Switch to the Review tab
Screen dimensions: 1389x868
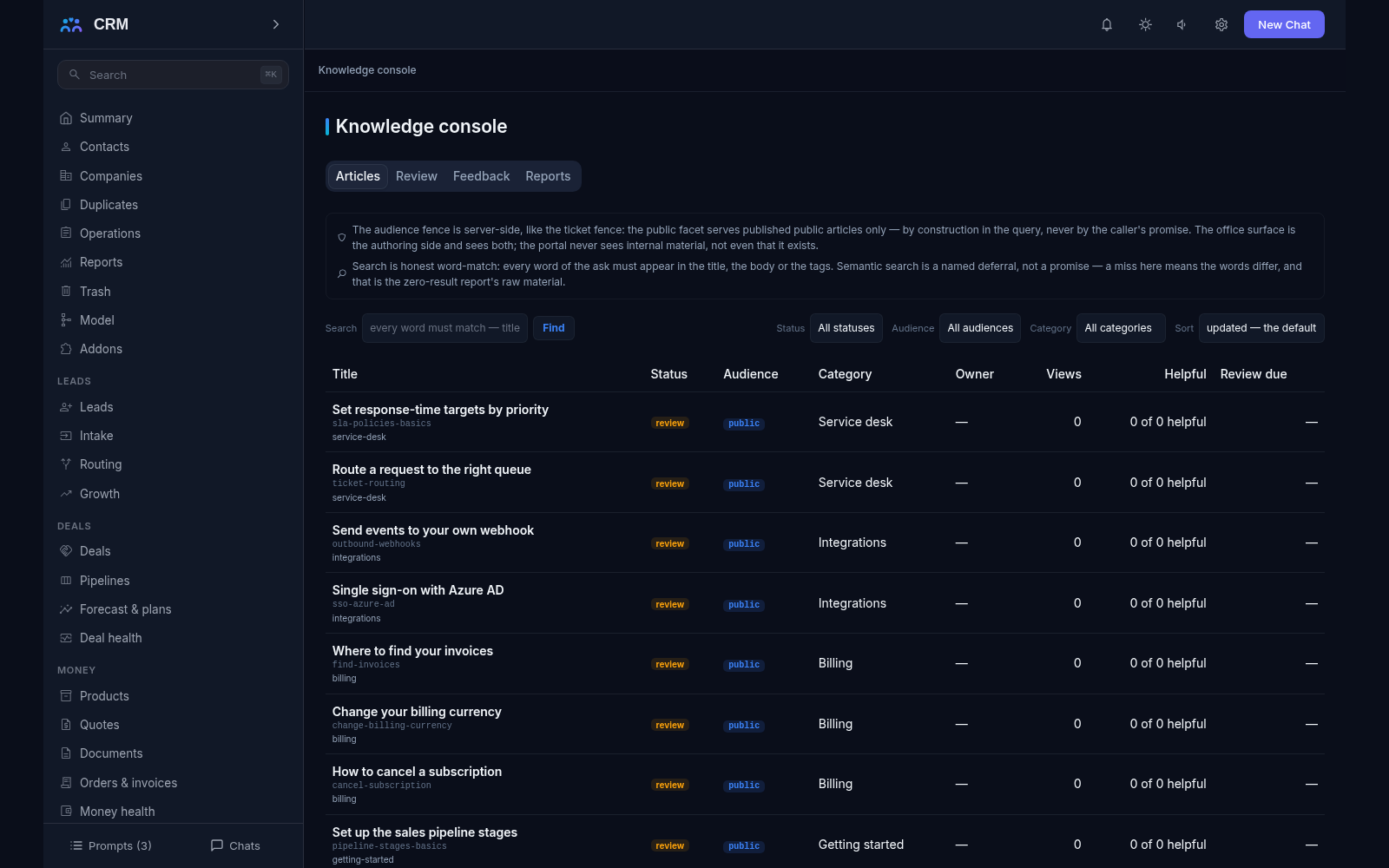(x=417, y=176)
